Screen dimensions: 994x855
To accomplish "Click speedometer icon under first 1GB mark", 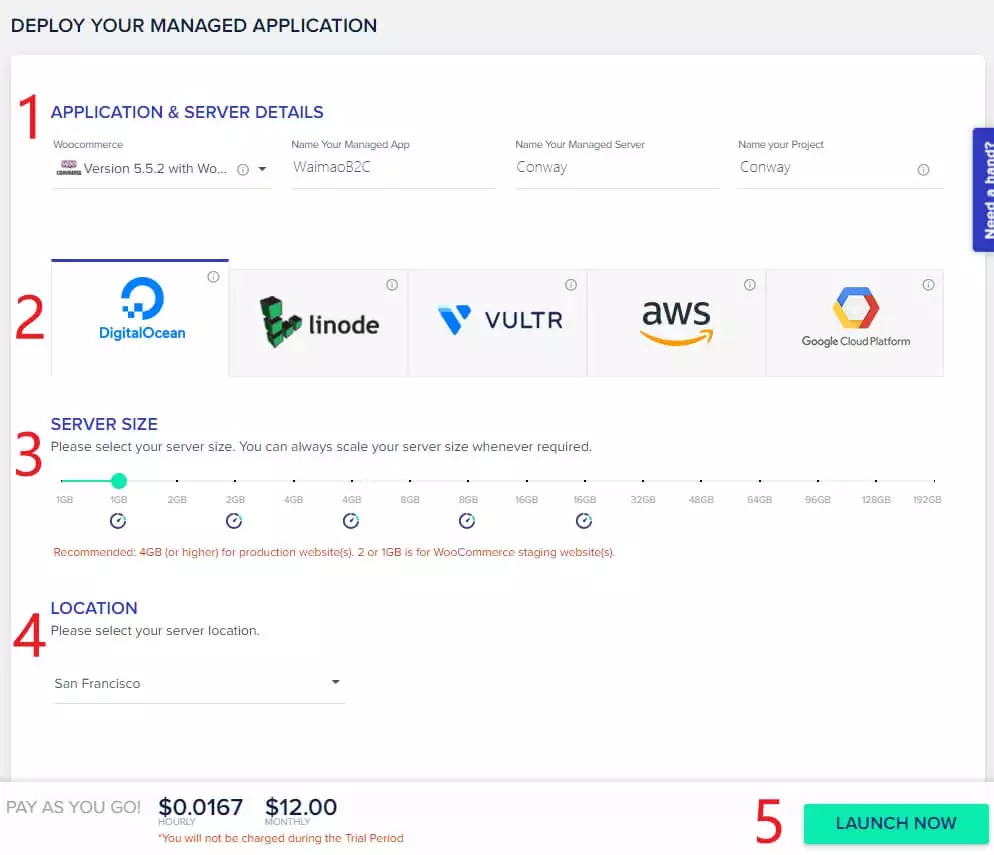I will 118,521.
